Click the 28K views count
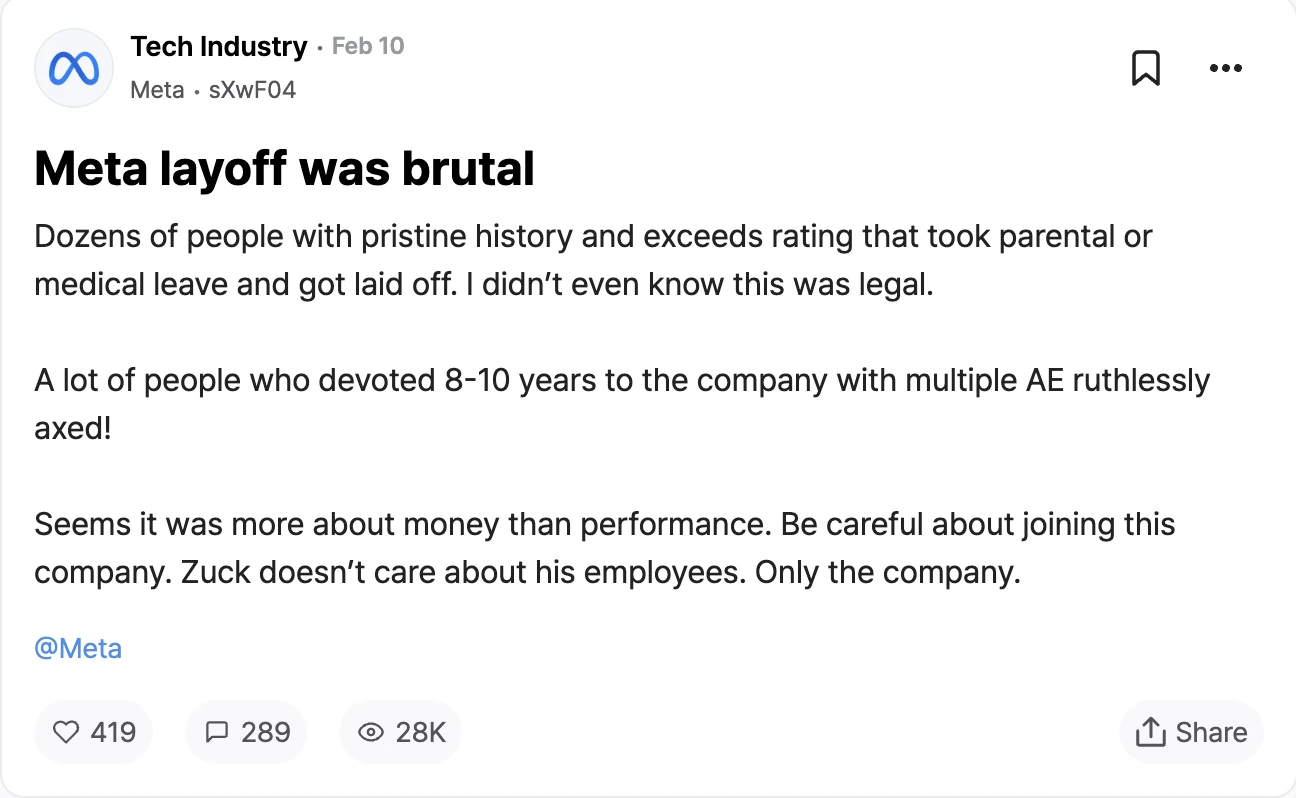1296x798 pixels. pyautogui.click(x=420, y=732)
